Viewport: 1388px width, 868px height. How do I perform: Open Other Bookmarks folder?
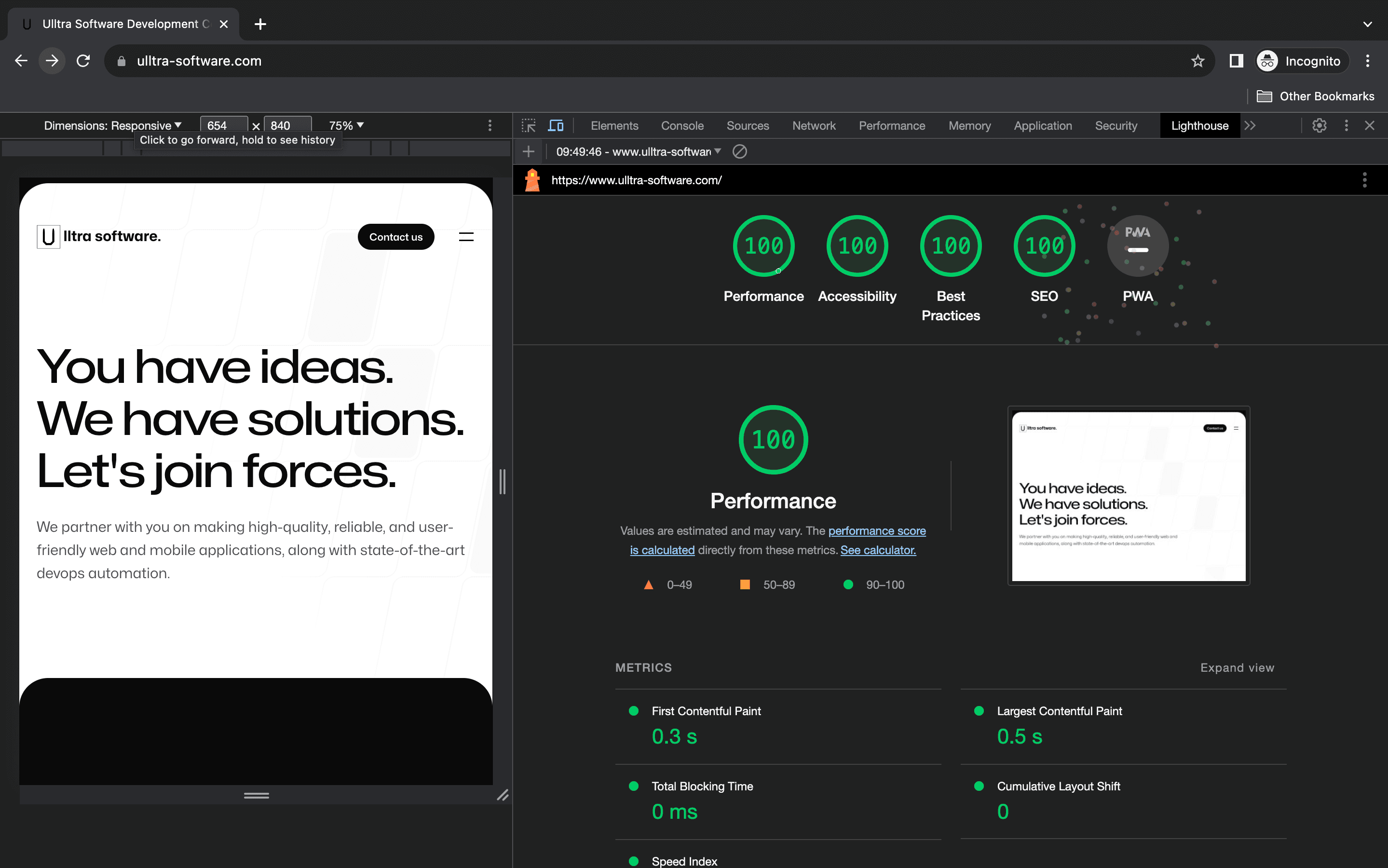click(1315, 96)
